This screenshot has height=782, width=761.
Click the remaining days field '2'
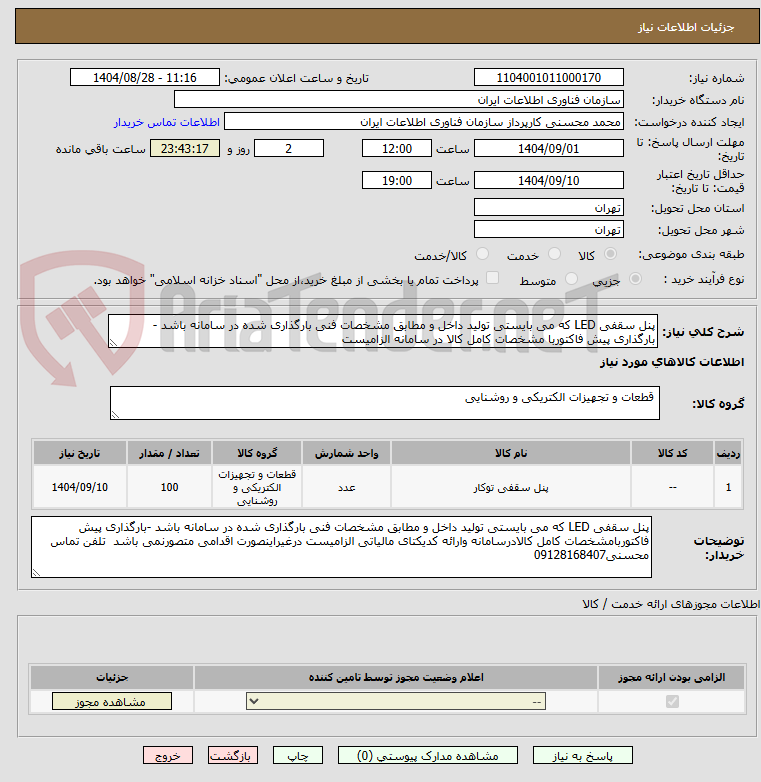[289, 149]
